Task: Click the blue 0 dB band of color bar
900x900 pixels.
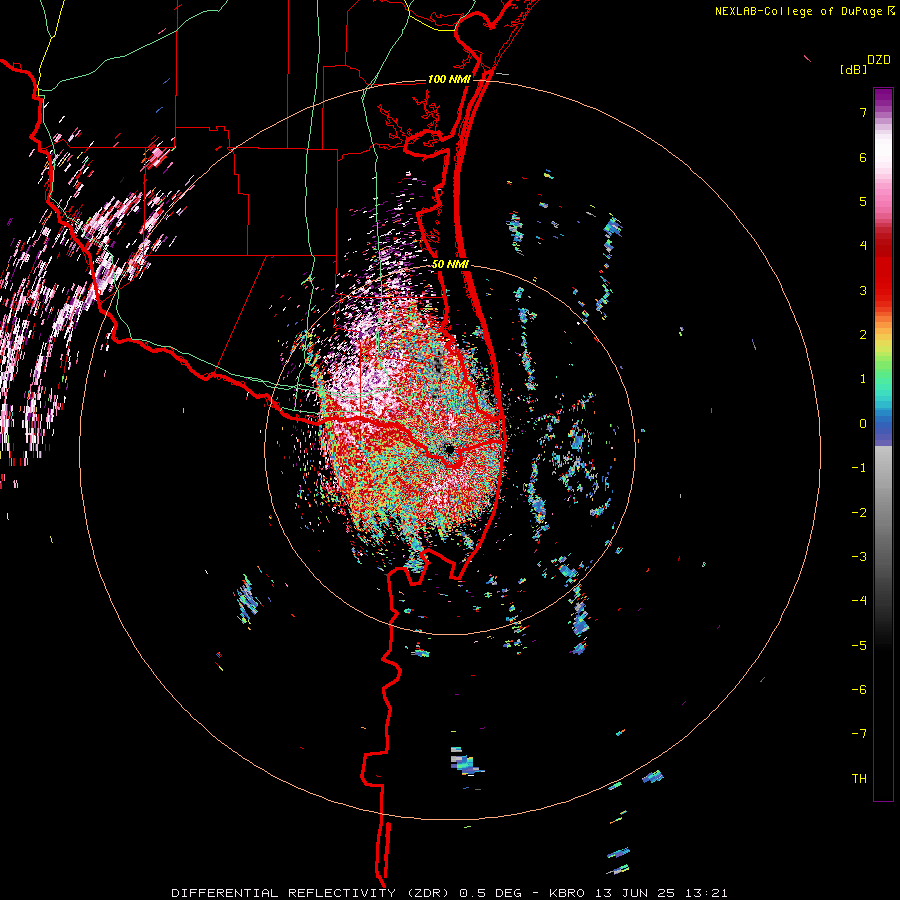Action: tap(883, 424)
